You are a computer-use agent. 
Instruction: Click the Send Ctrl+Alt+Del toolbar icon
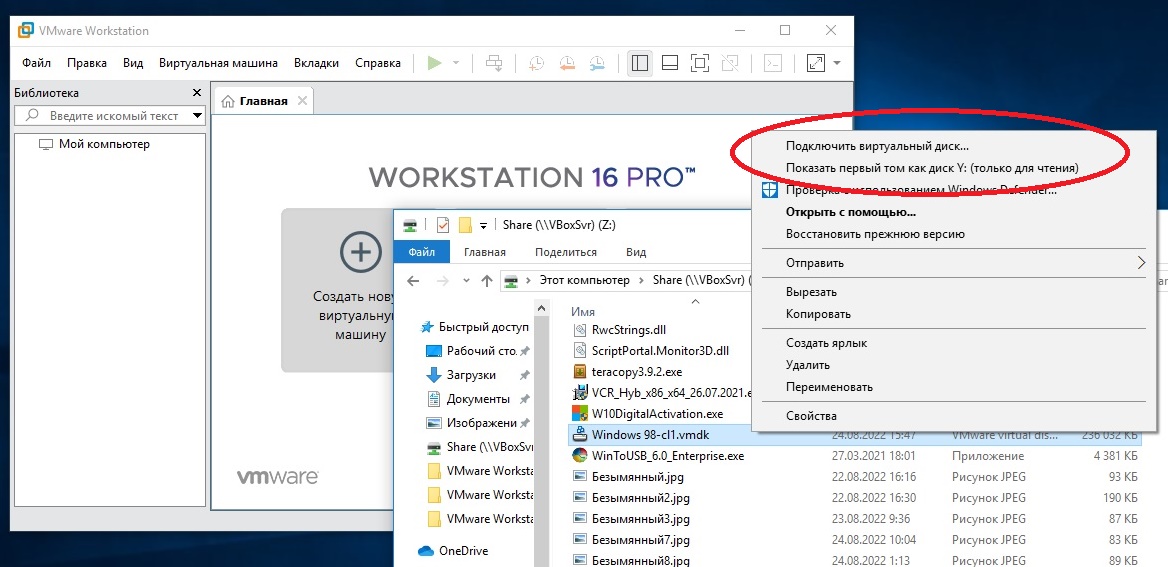tap(495, 63)
